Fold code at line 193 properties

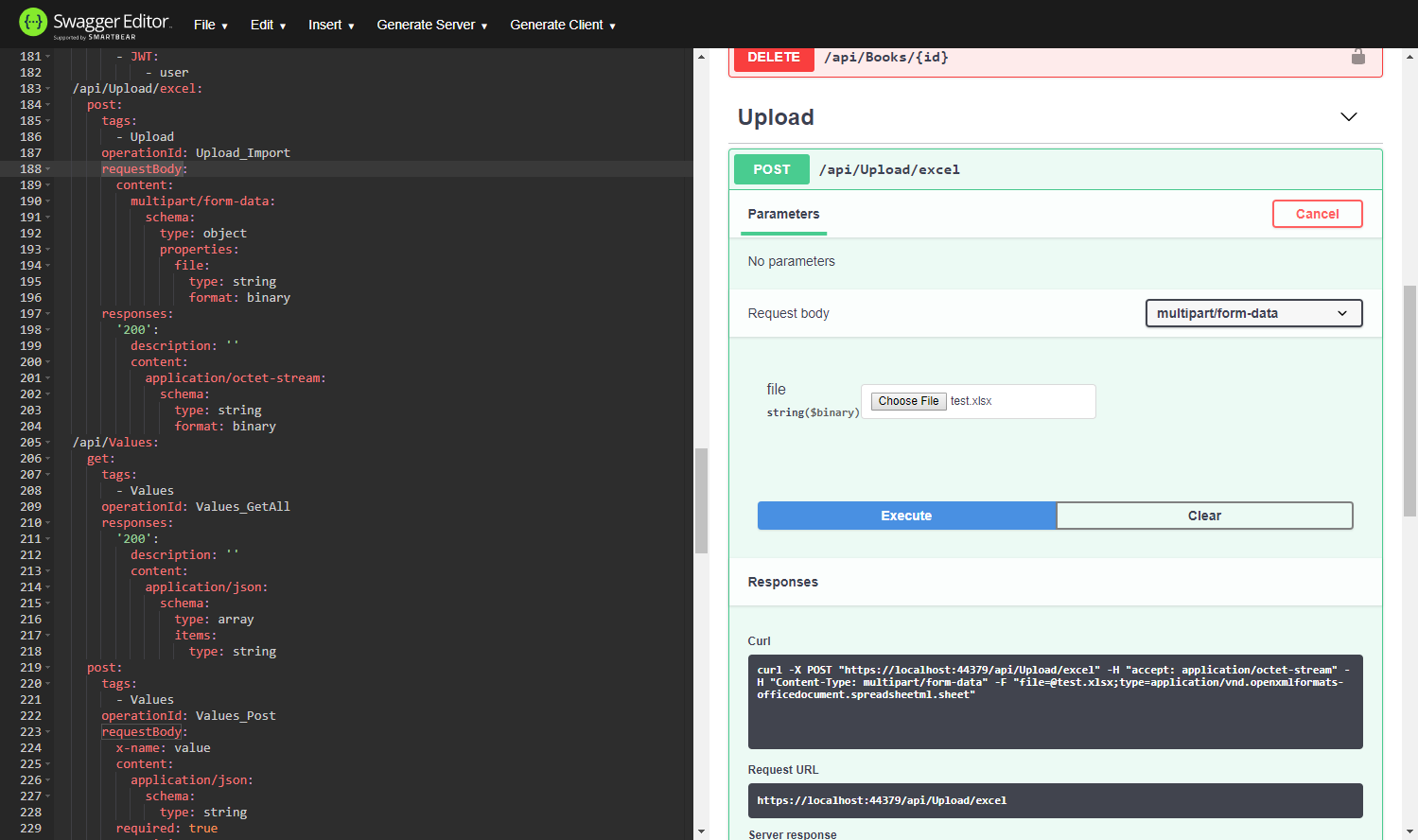tap(48, 250)
